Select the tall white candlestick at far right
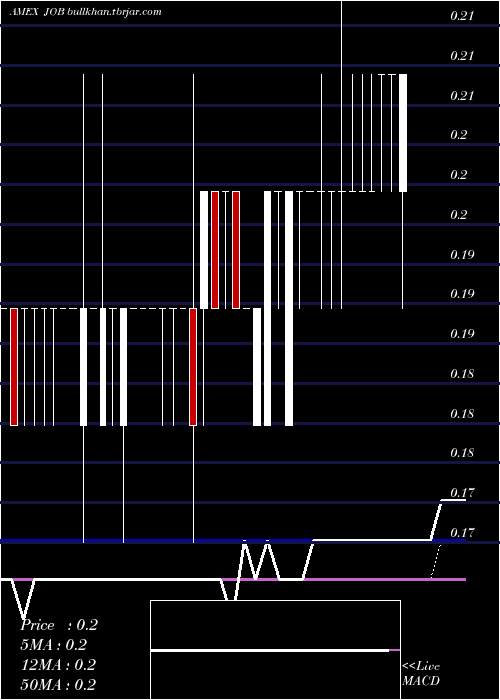The height and width of the screenshot is (700, 500). [x=403, y=133]
